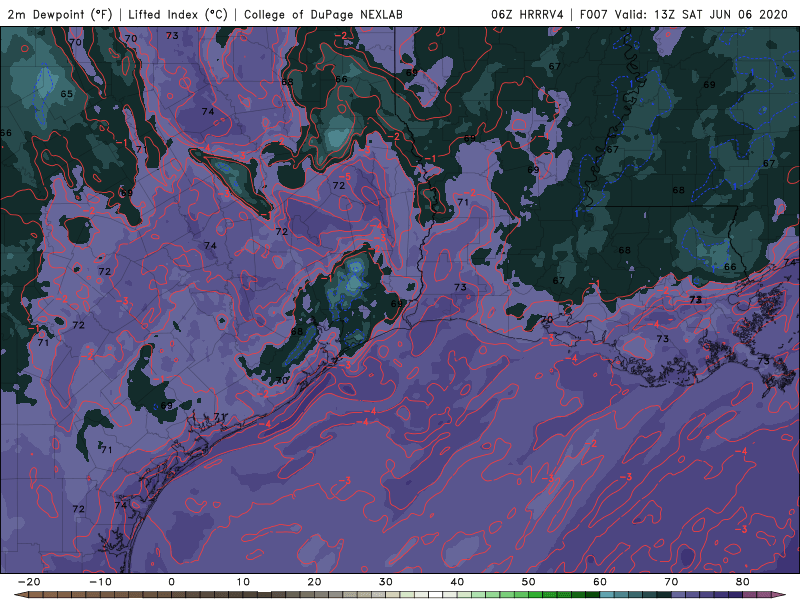Viewport: 800px width, 600px height.
Task: Click the '50' color bar label
Action: [x=529, y=582]
